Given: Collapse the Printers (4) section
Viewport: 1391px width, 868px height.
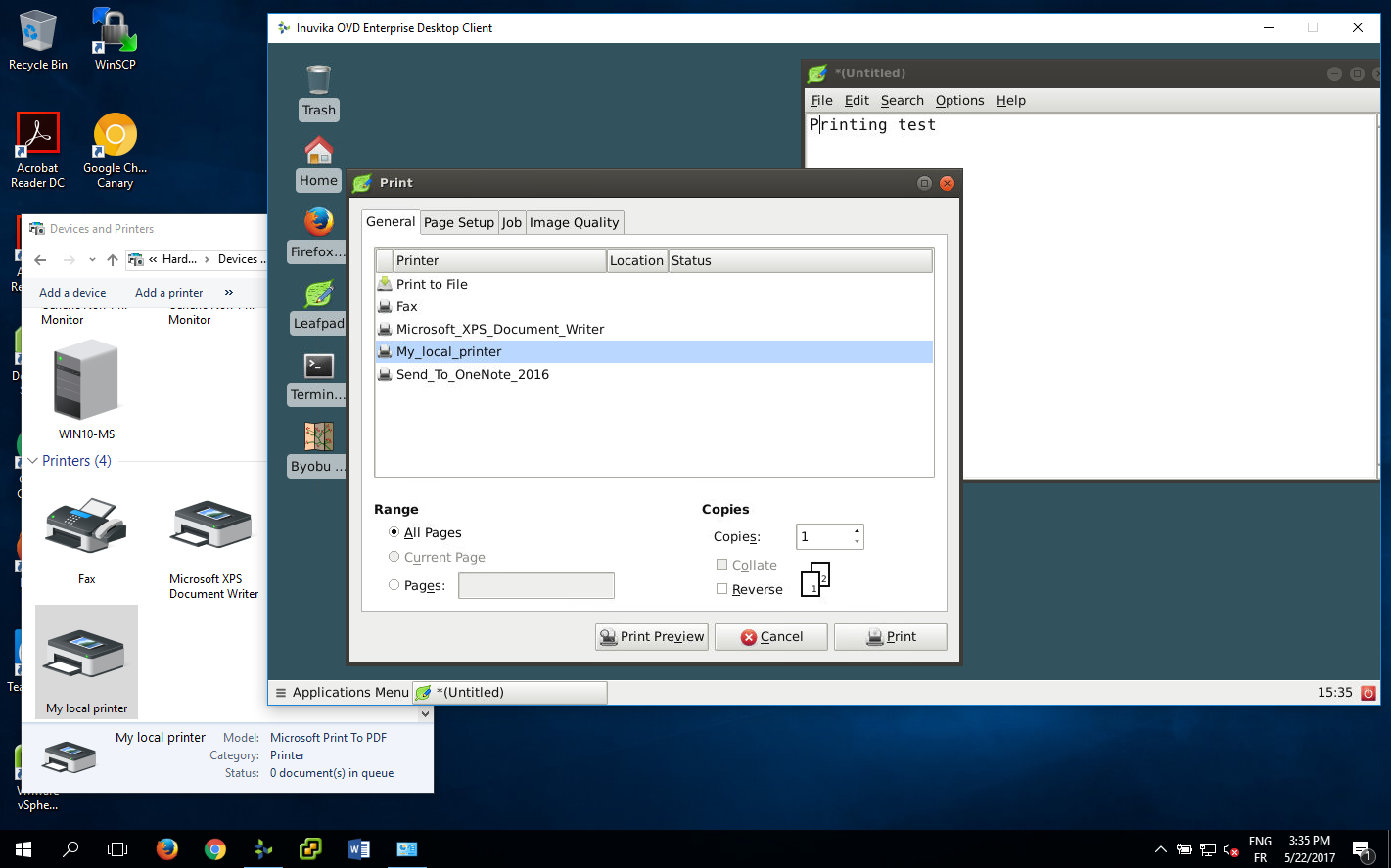Looking at the screenshot, I should pyautogui.click(x=33, y=461).
